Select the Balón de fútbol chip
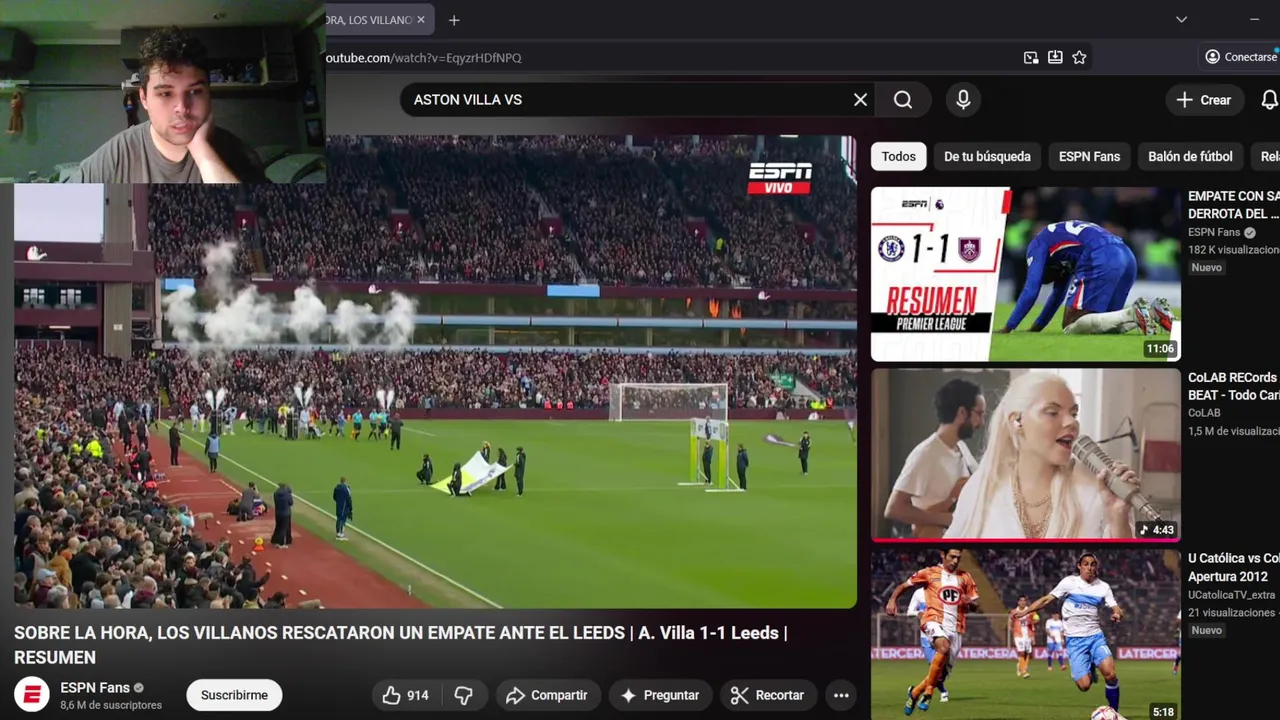 tap(1190, 156)
